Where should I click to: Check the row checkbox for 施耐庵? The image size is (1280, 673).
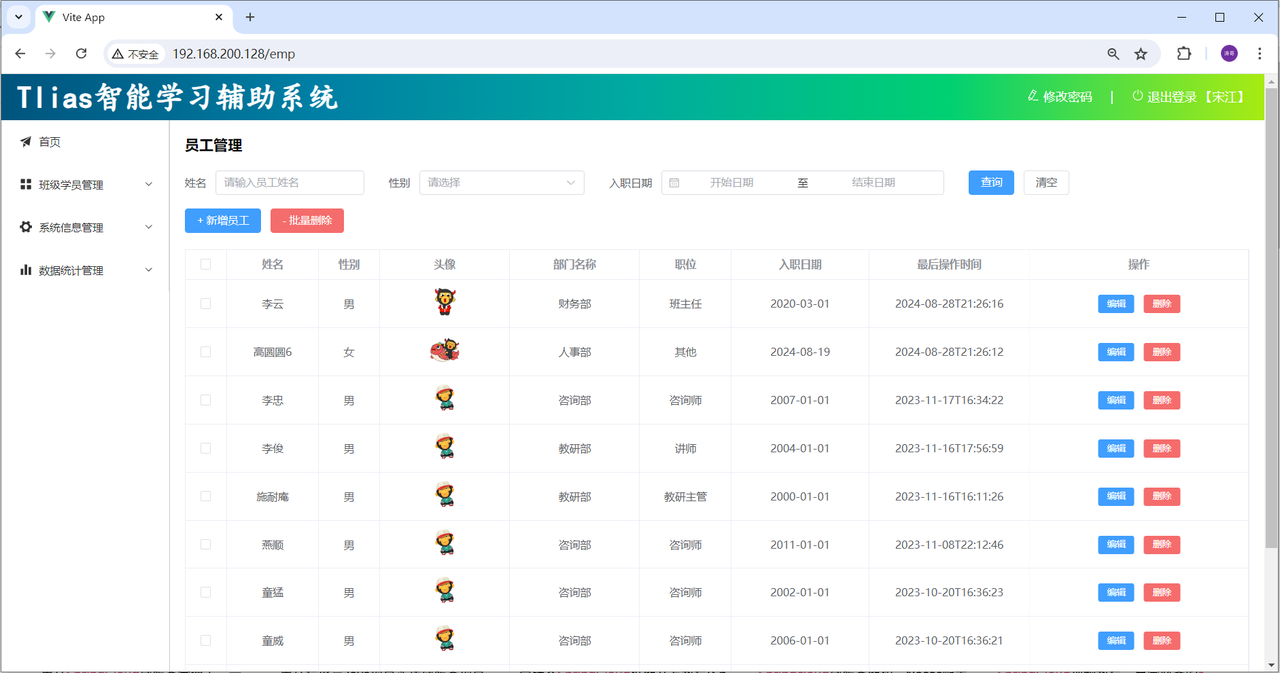(206, 496)
